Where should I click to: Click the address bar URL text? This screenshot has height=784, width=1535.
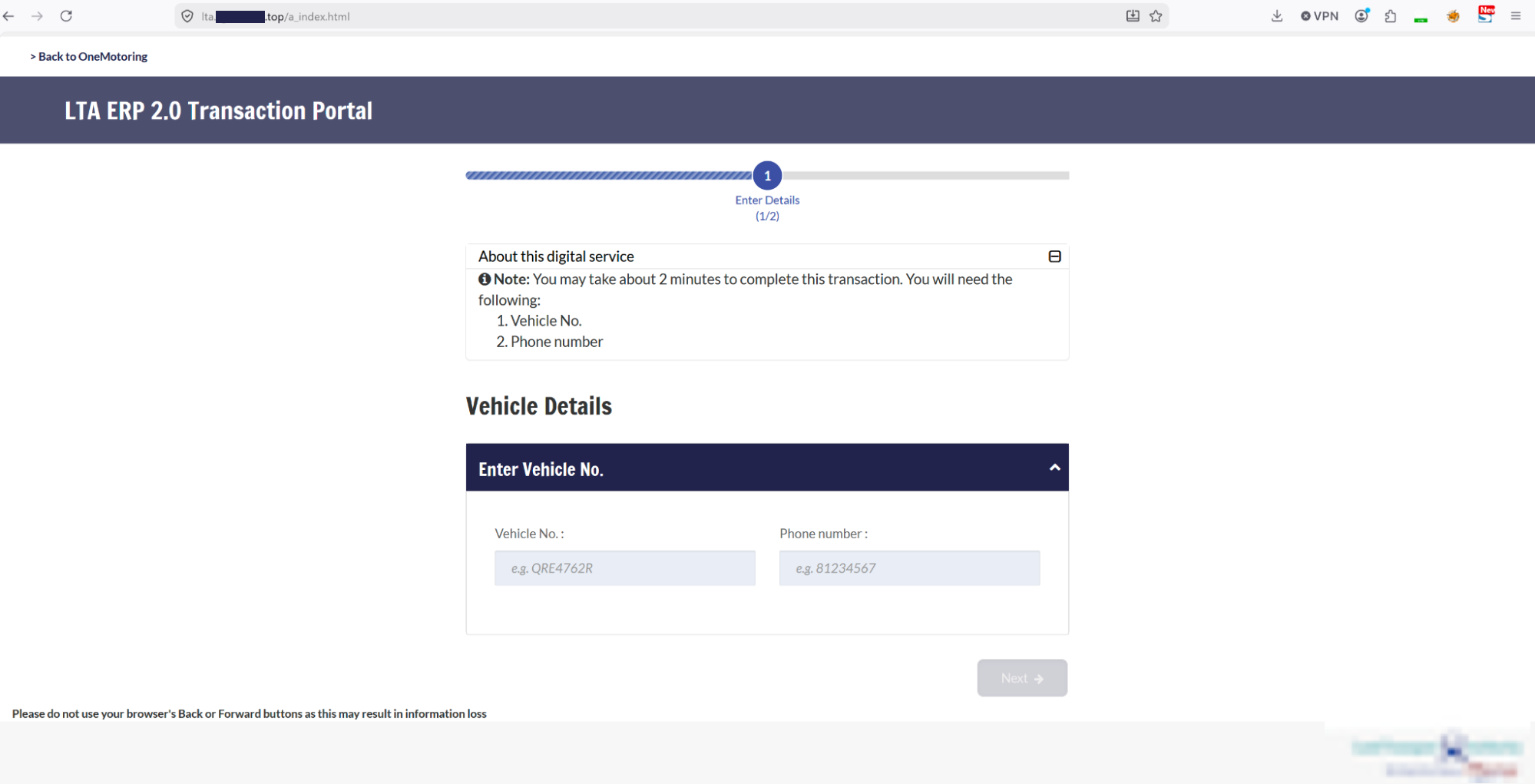click(x=276, y=17)
